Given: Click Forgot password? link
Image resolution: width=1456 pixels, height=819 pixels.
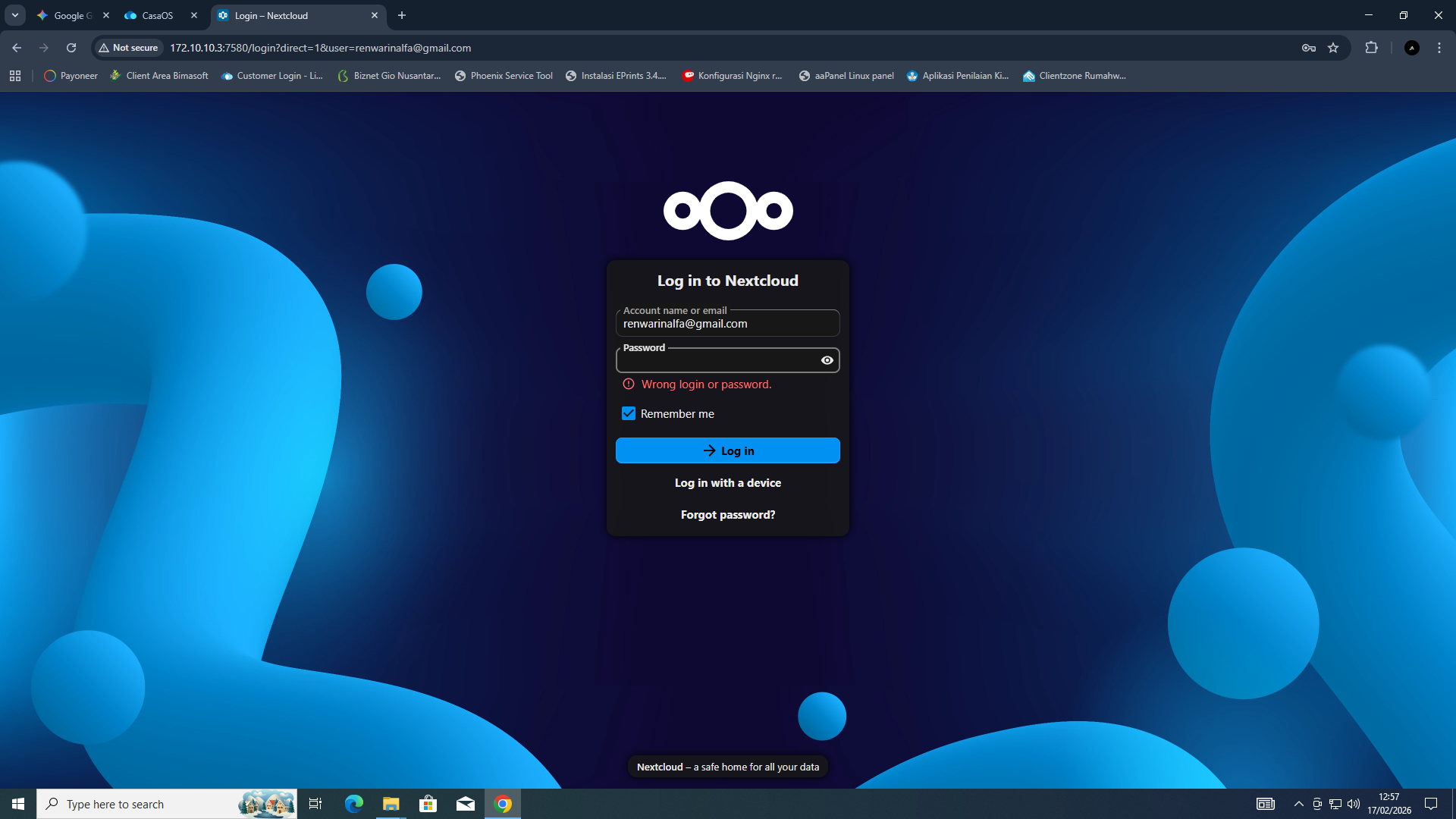Looking at the screenshot, I should coord(727,515).
